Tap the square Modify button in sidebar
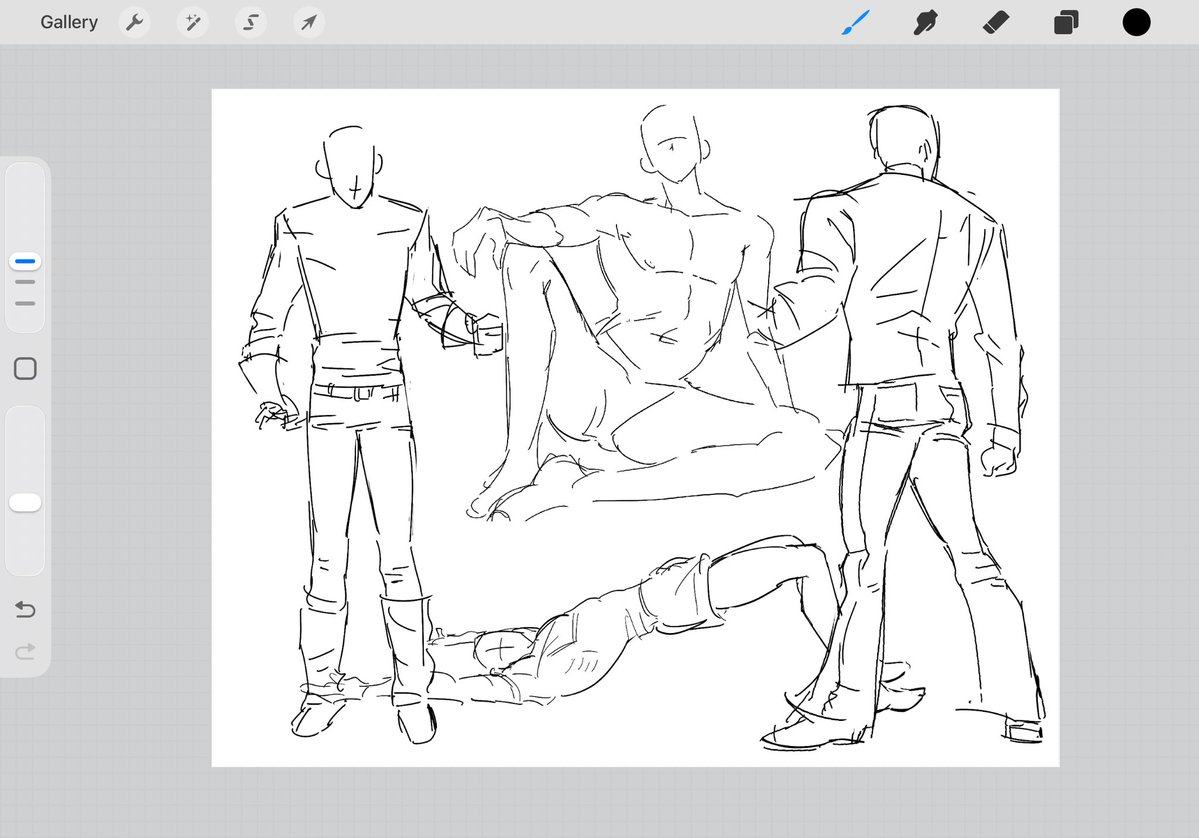1199x838 pixels. click(x=25, y=369)
